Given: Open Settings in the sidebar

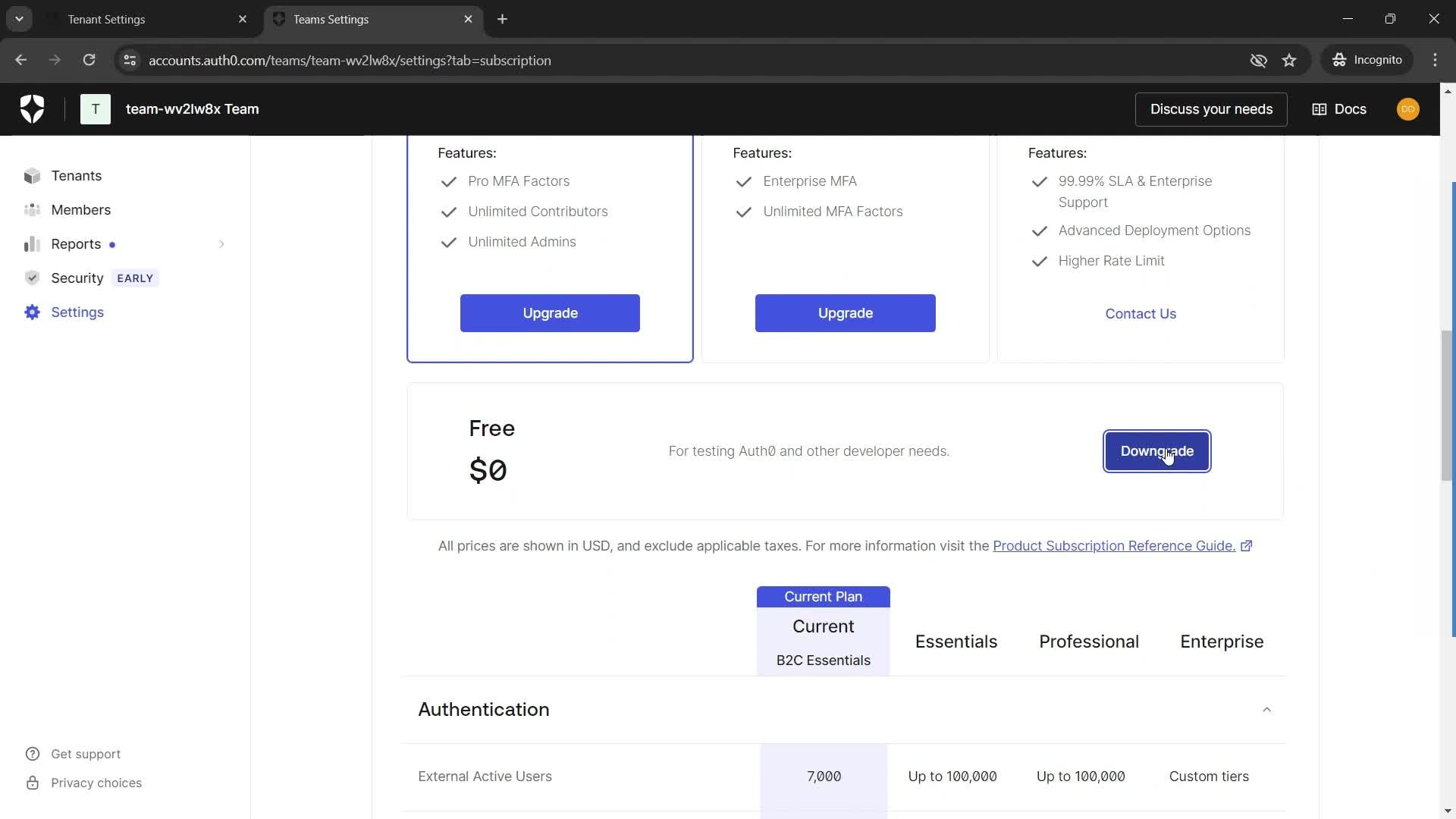Looking at the screenshot, I should coord(77,312).
